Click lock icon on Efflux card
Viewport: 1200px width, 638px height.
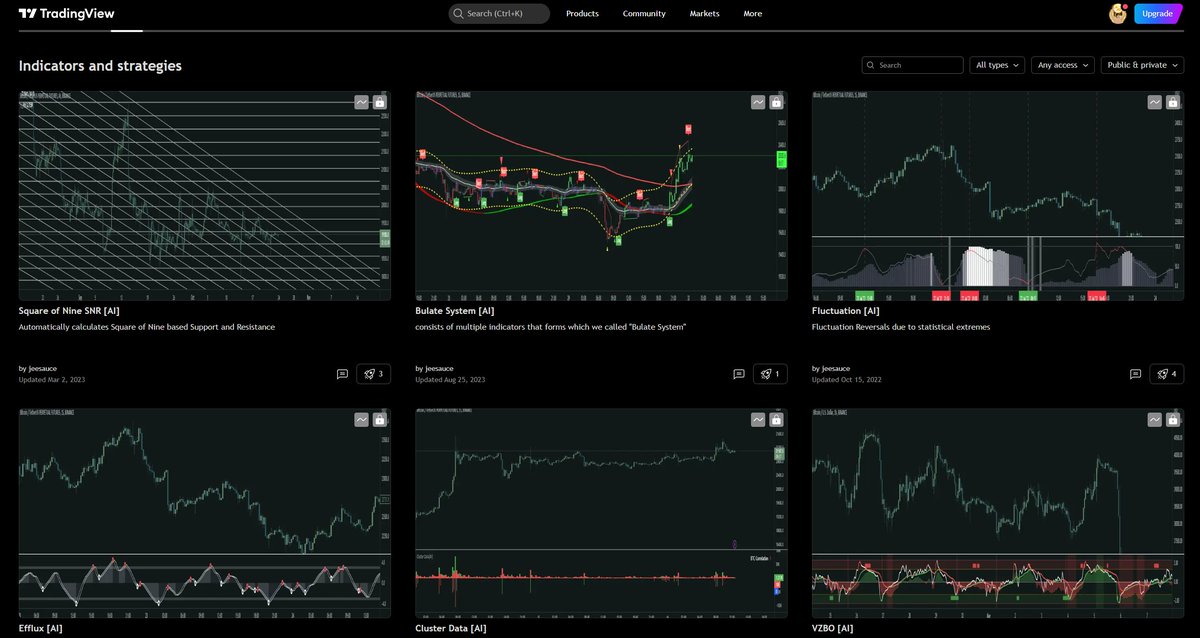tap(380, 420)
